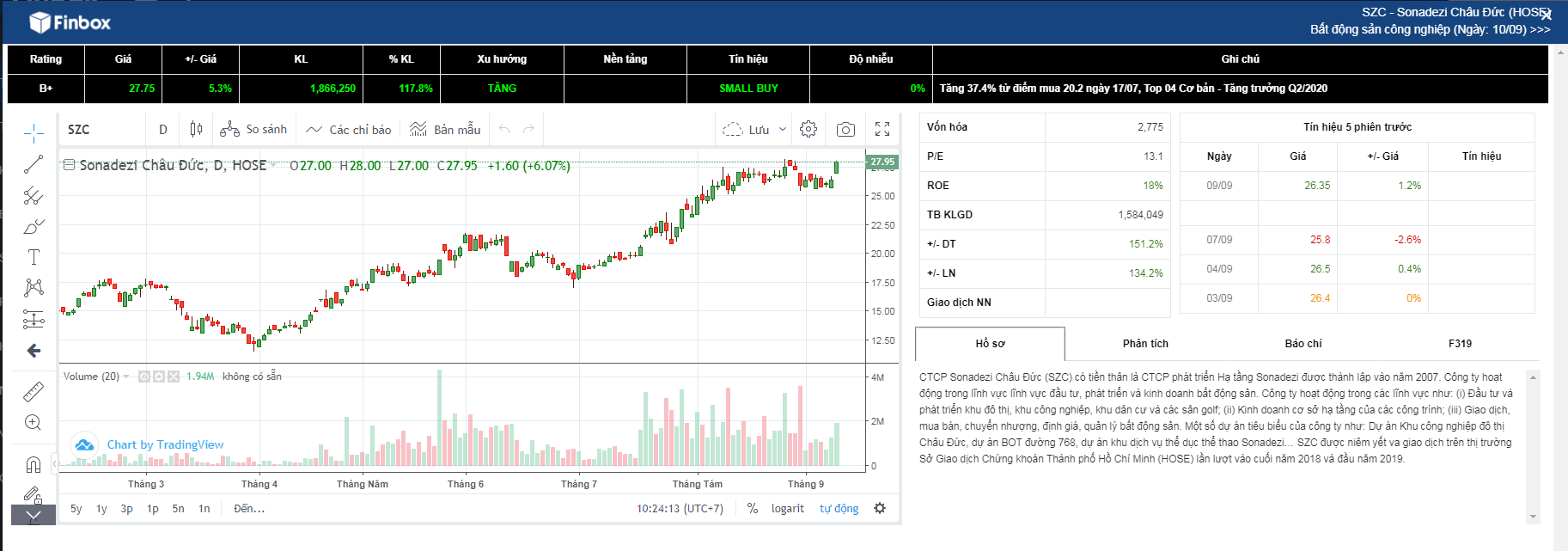
Task: Select the text annotation tool
Action: click(x=34, y=257)
